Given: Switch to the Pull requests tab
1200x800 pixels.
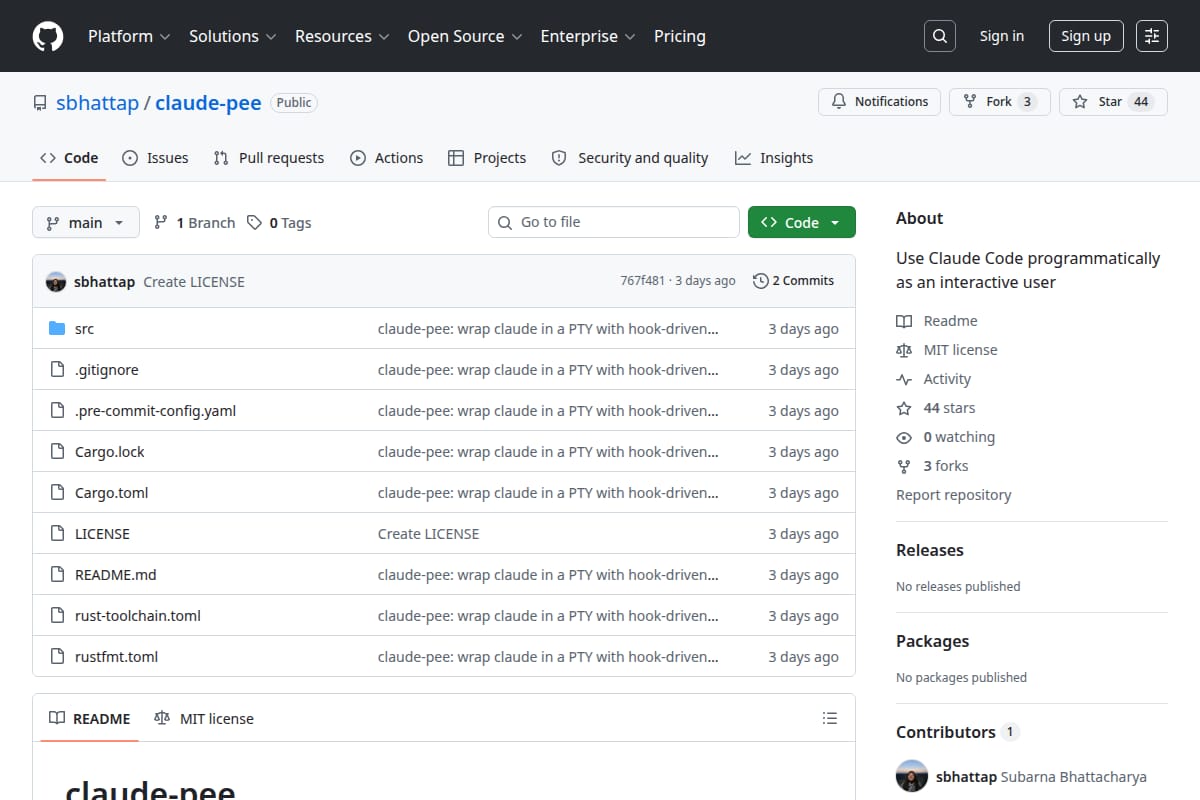Looking at the screenshot, I should pos(269,158).
